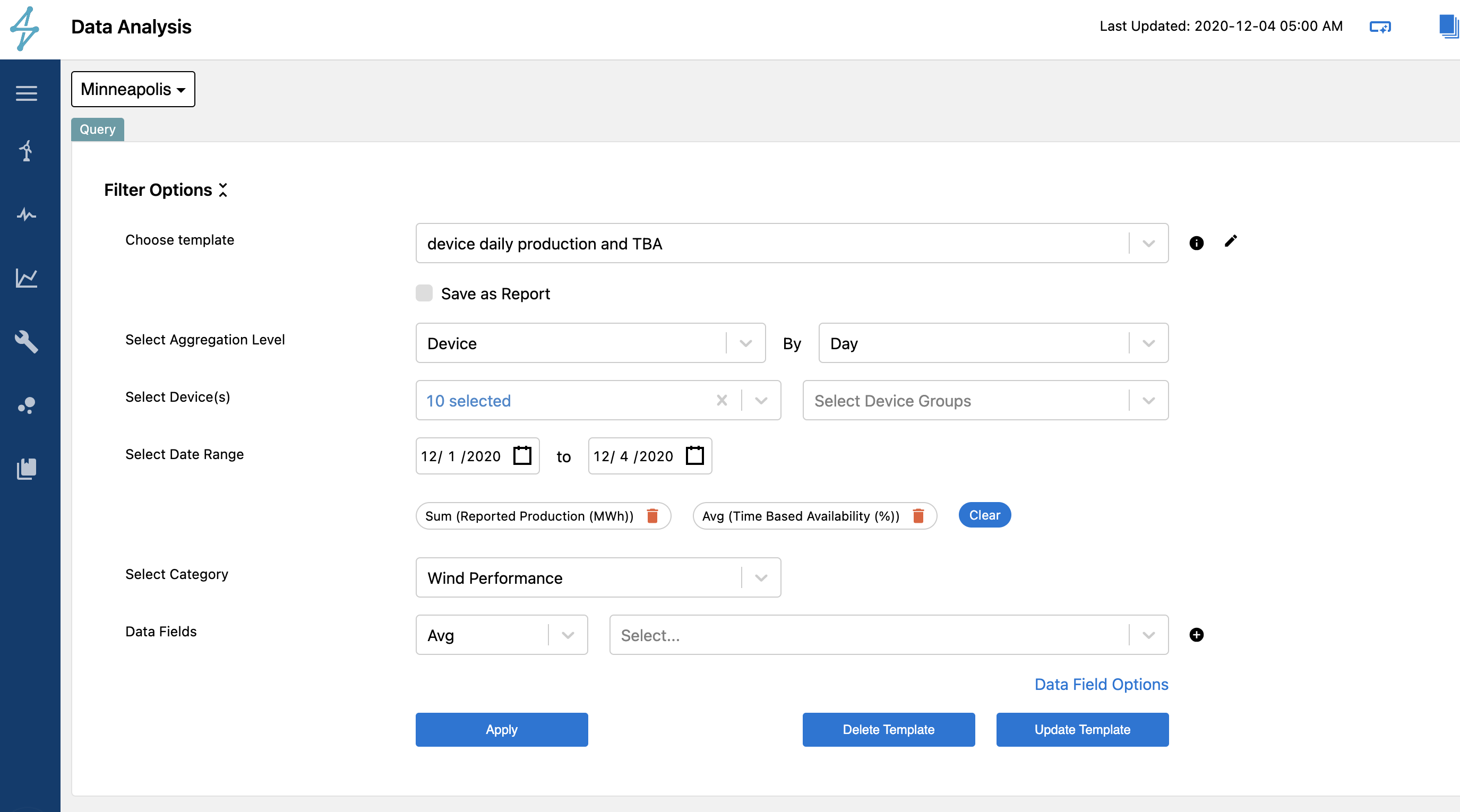Click end date field 12/4/2020
1460x812 pixels.
(x=650, y=455)
